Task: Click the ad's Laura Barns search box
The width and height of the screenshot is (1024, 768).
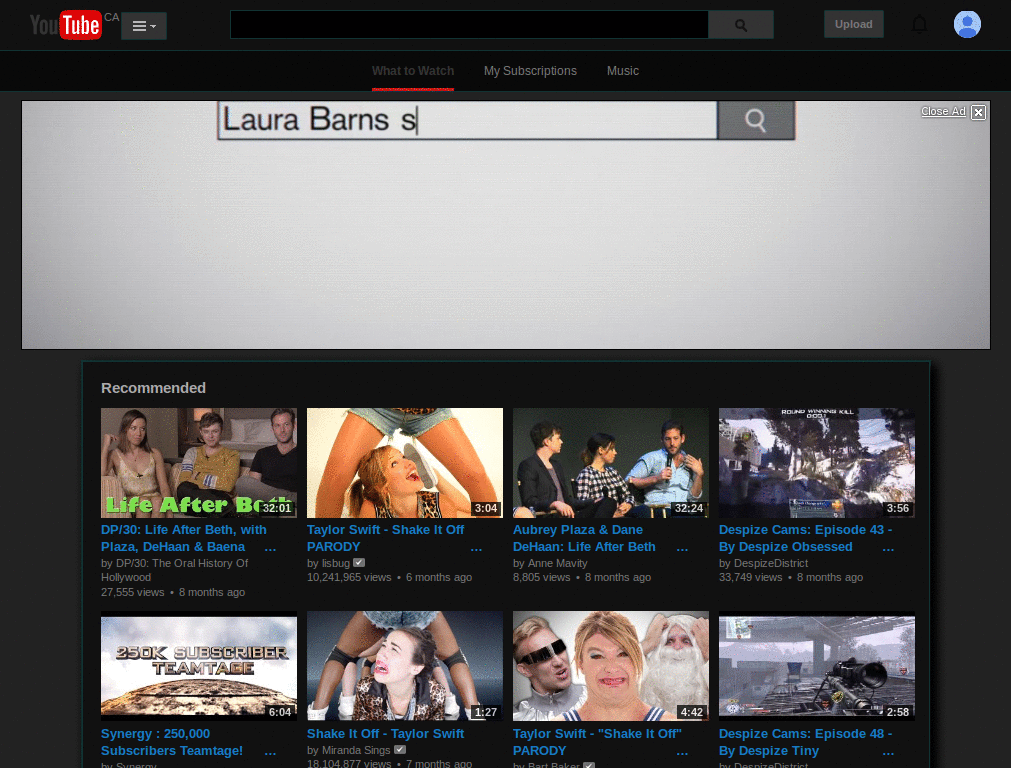Action: [x=468, y=120]
